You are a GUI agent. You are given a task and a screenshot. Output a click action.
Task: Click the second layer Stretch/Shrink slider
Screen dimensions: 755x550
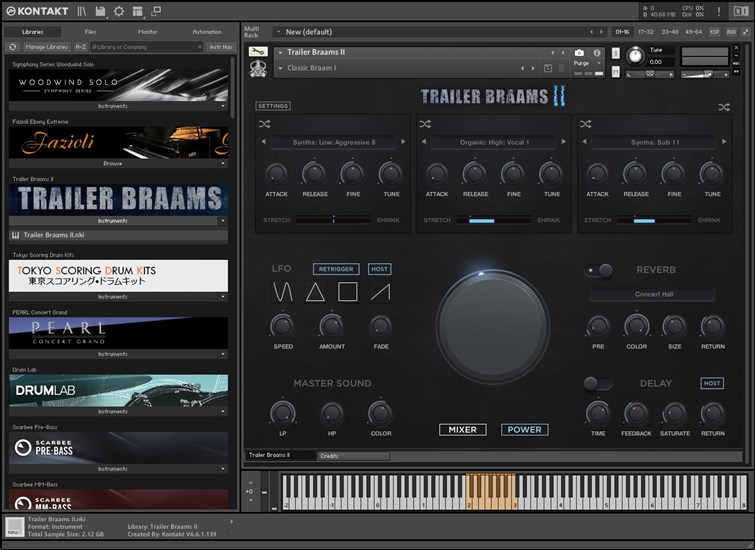coord(494,220)
